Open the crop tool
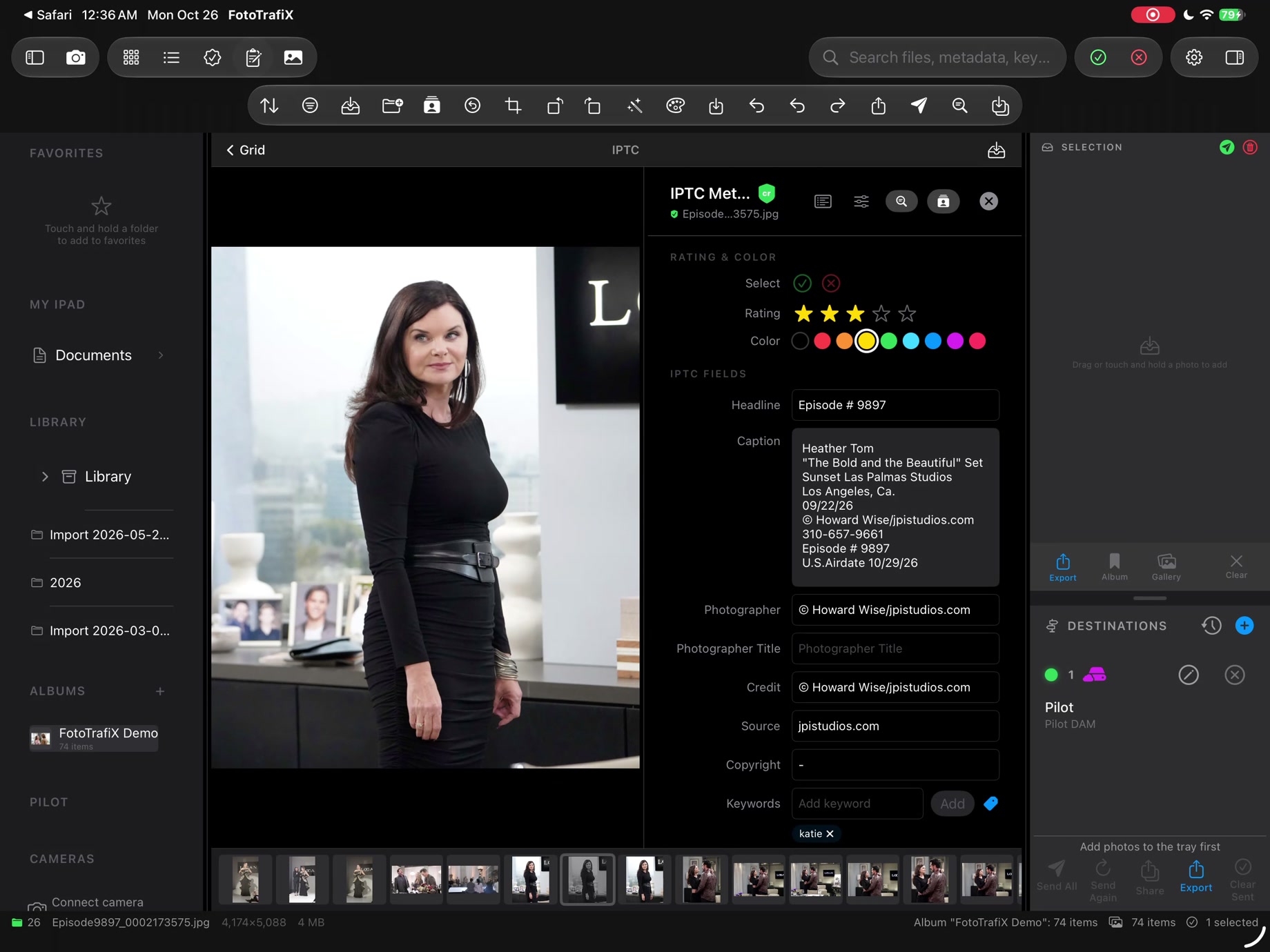 click(513, 106)
